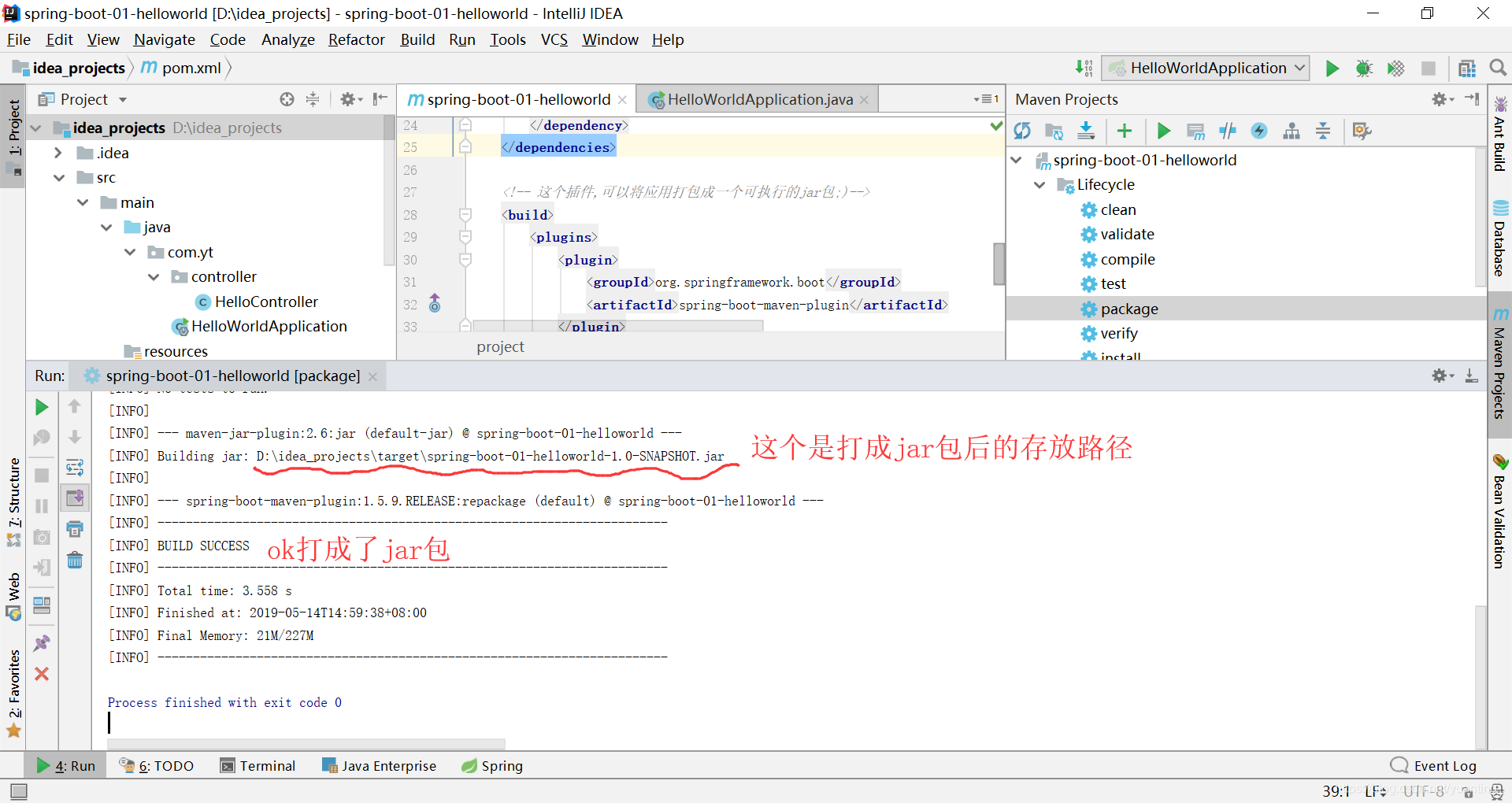
Task: Open the Build menu
Action: (x=417, y=39)
